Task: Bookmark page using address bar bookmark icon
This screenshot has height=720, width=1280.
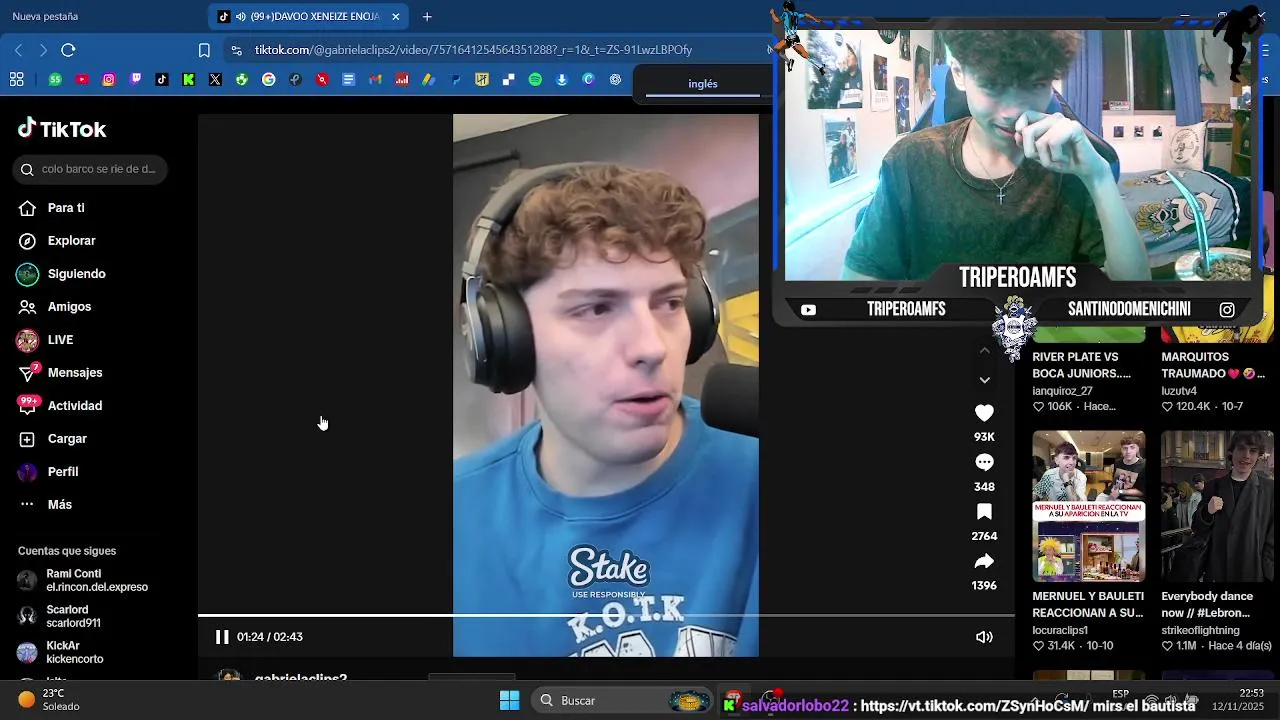Action: tap(204, 50)
